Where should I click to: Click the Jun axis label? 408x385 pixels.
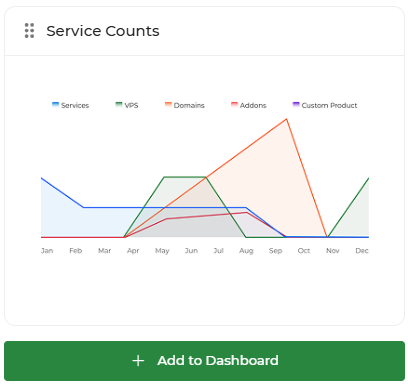(x=191, y=251)
